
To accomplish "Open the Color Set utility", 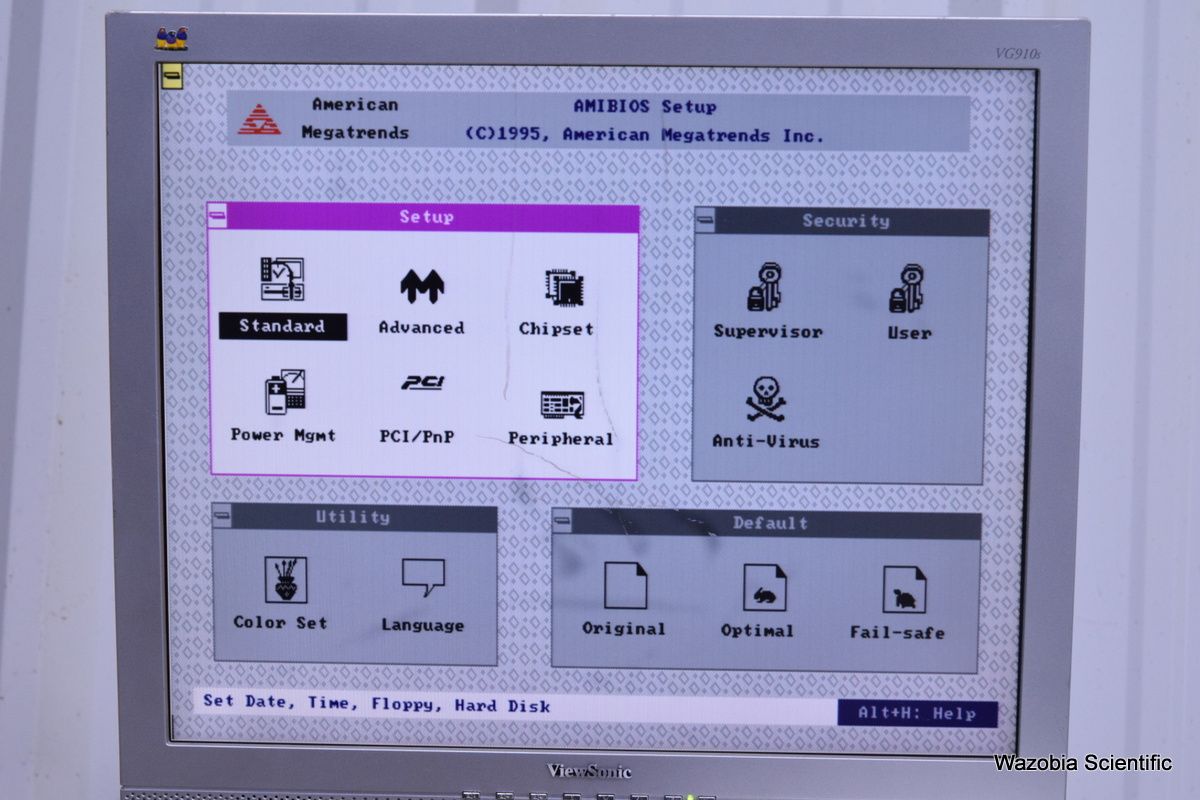I will click(x=285, y=580).
